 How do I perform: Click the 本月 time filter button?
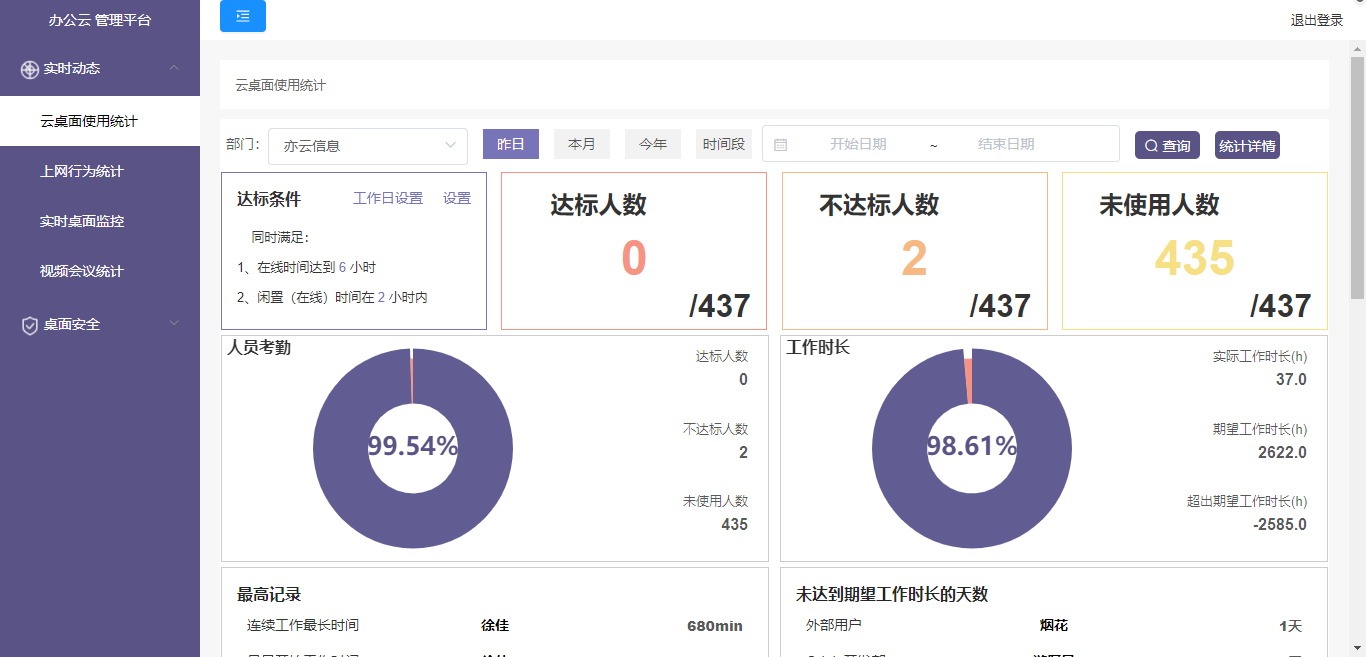pos(581,143)
